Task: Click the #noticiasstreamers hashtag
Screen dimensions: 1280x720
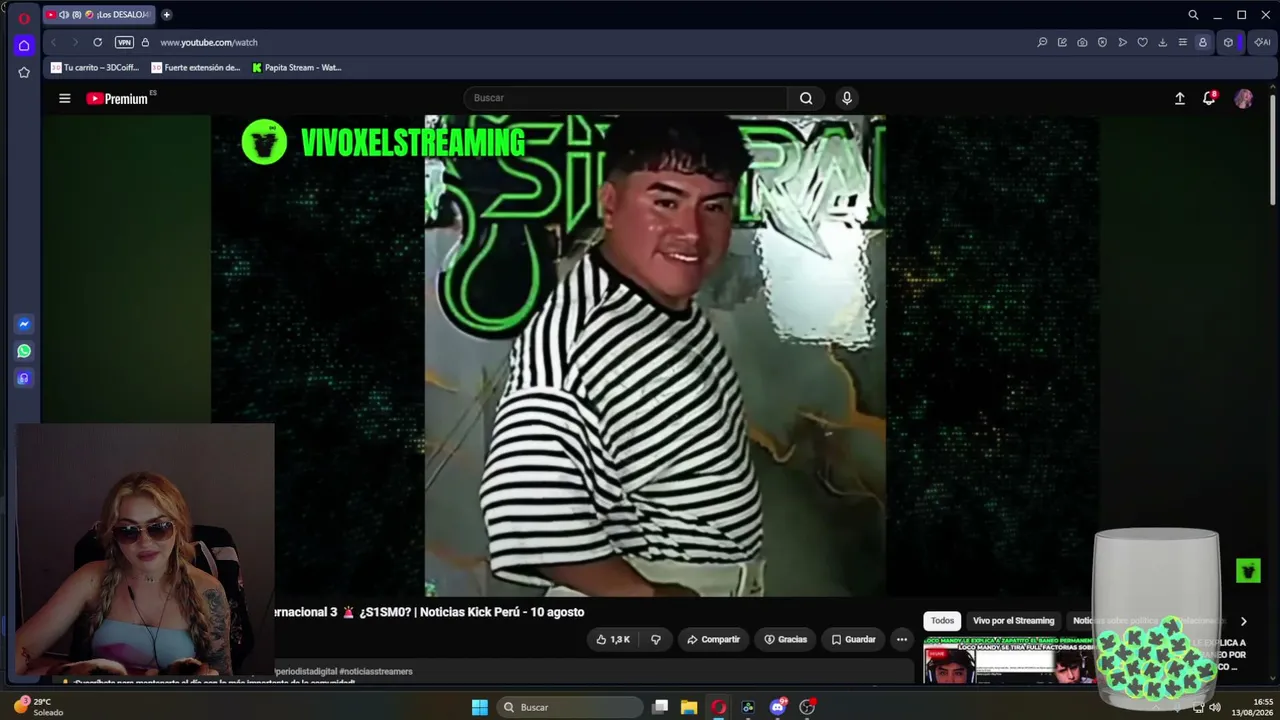Action: [375, 671]
